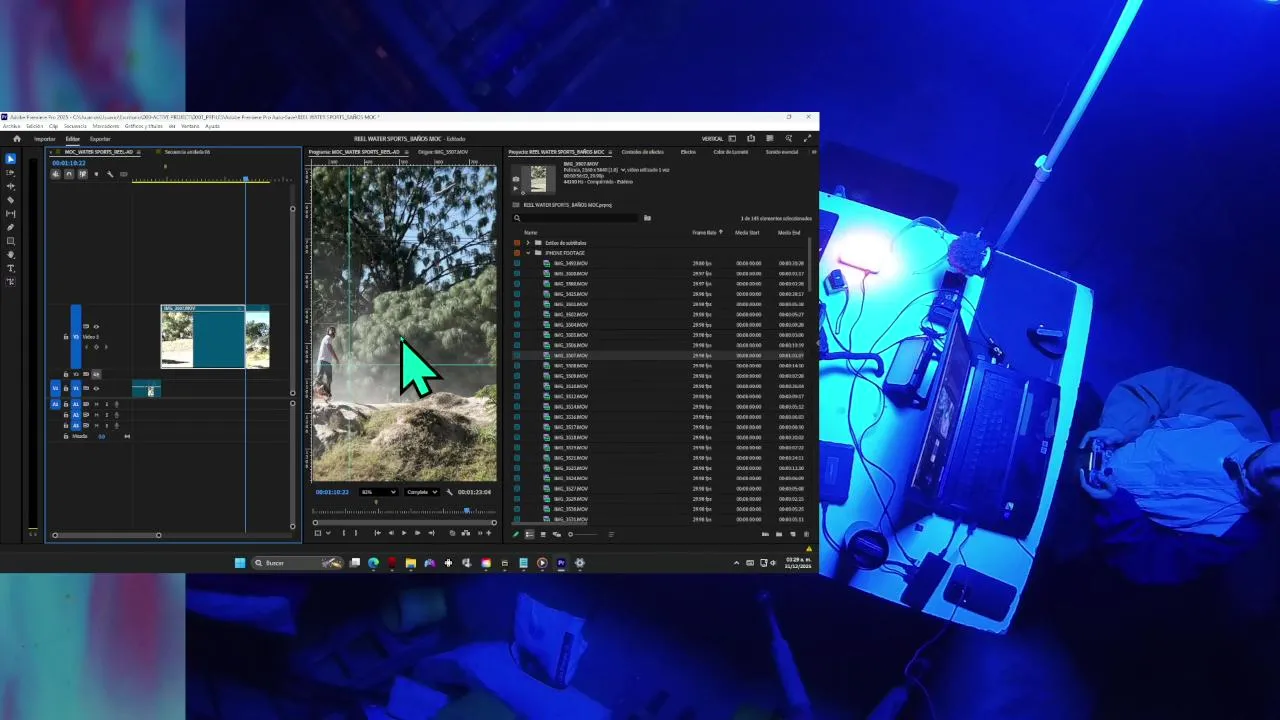Image resolution: width=1280 pixels, height=720 pixels.
Task: Expand the Estilos de subtítulos bin
Action: point(527,243)
